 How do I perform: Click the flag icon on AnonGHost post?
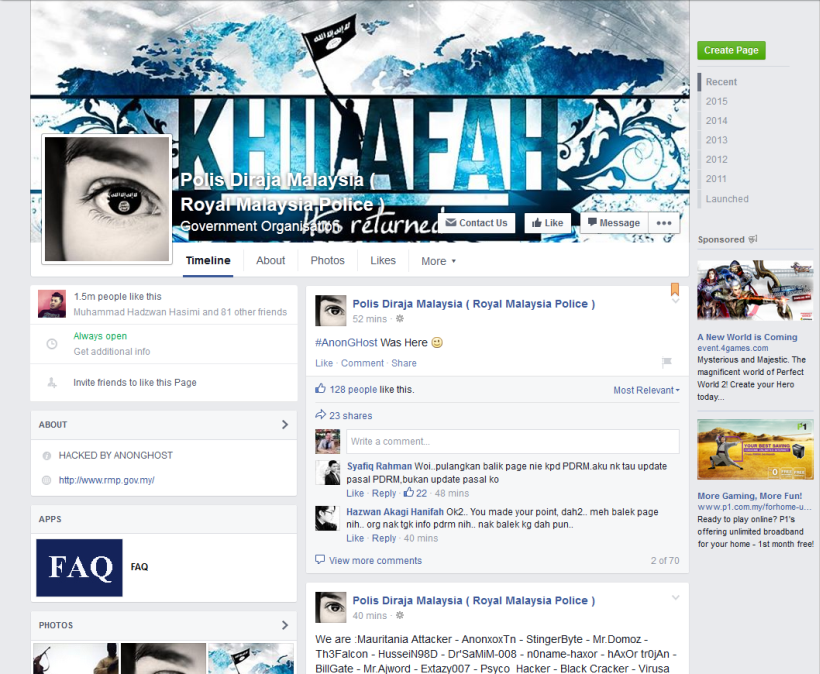tap(666, 362)
